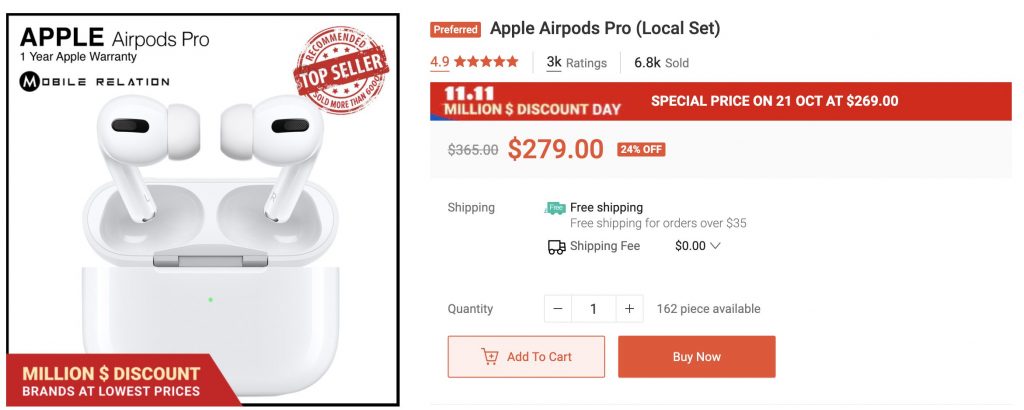Expand the Shipping Fee dropdown arrow
The width and height of the screenshot is (1024, 410).
(715, 246)
